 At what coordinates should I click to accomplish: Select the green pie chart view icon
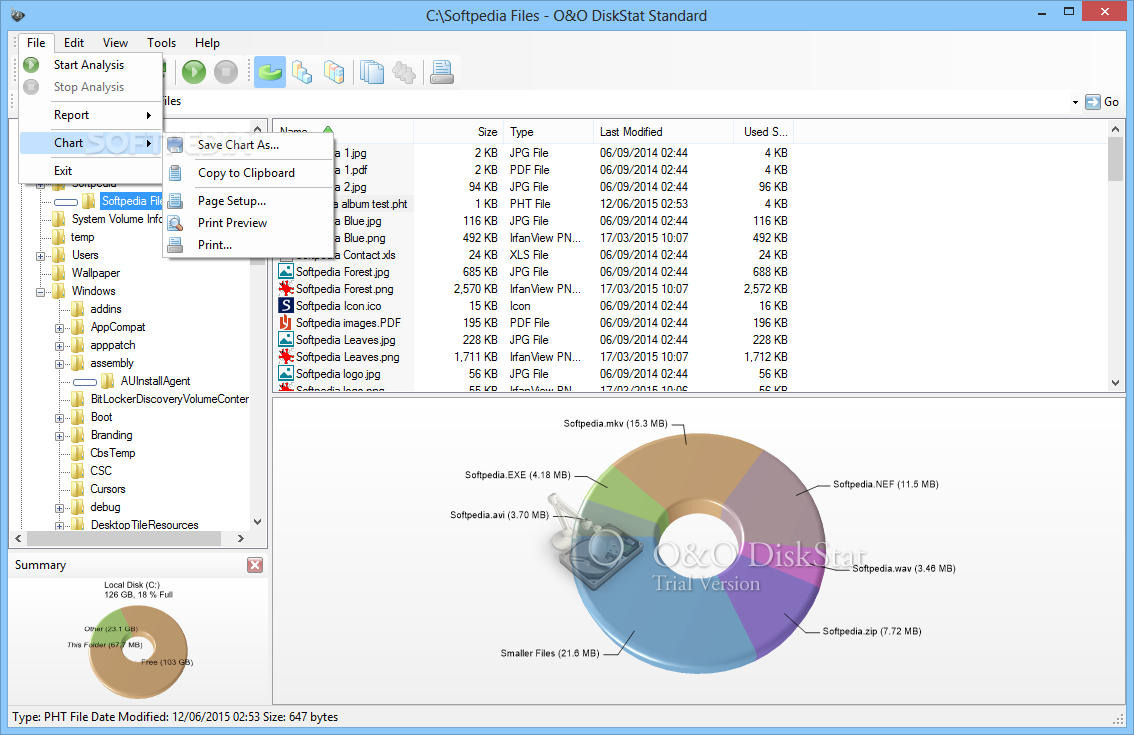pyautogui.click(x=270, y=72)
